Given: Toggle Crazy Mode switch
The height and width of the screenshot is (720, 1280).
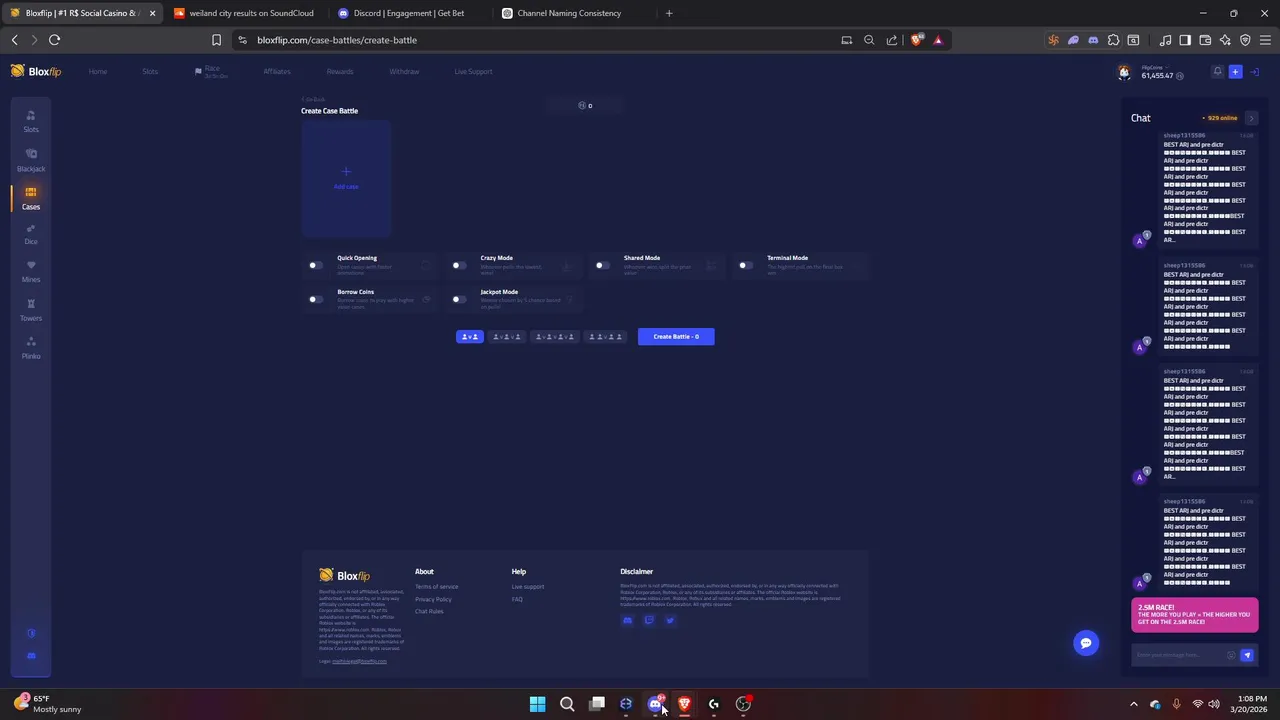Looking at the screenshot, I should pyautogui.click(x=459, y=265).
